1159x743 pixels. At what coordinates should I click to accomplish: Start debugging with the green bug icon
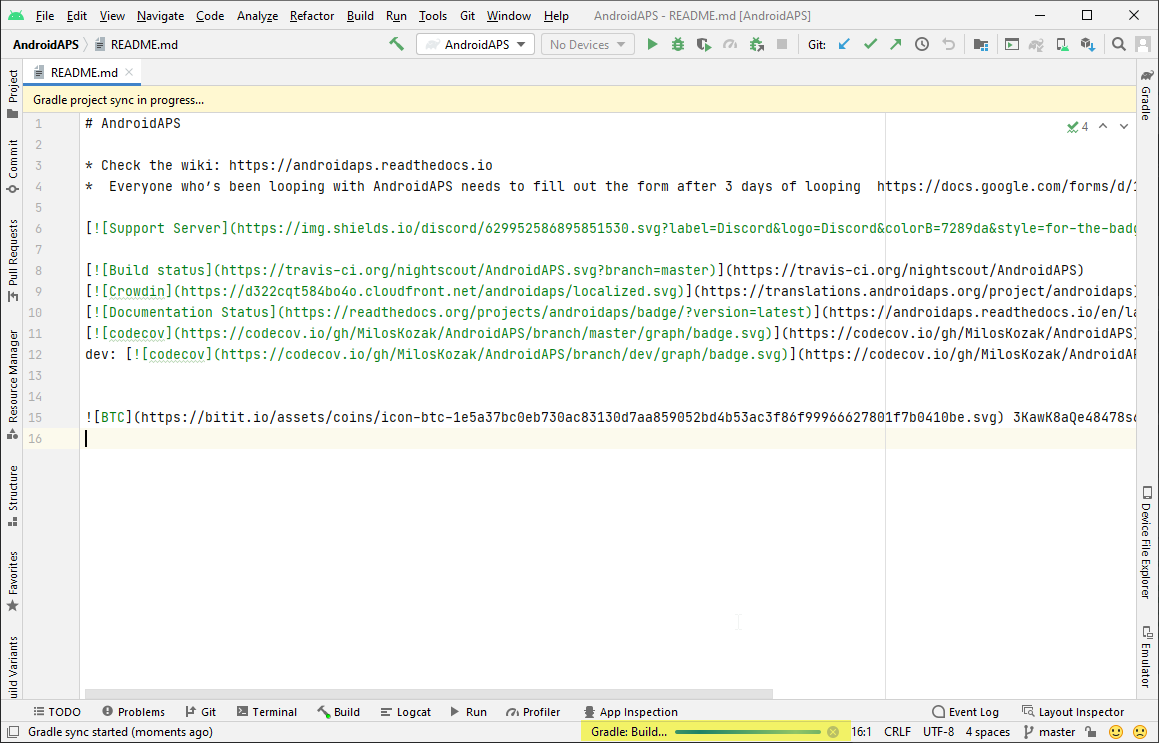(x=677, y=44)
